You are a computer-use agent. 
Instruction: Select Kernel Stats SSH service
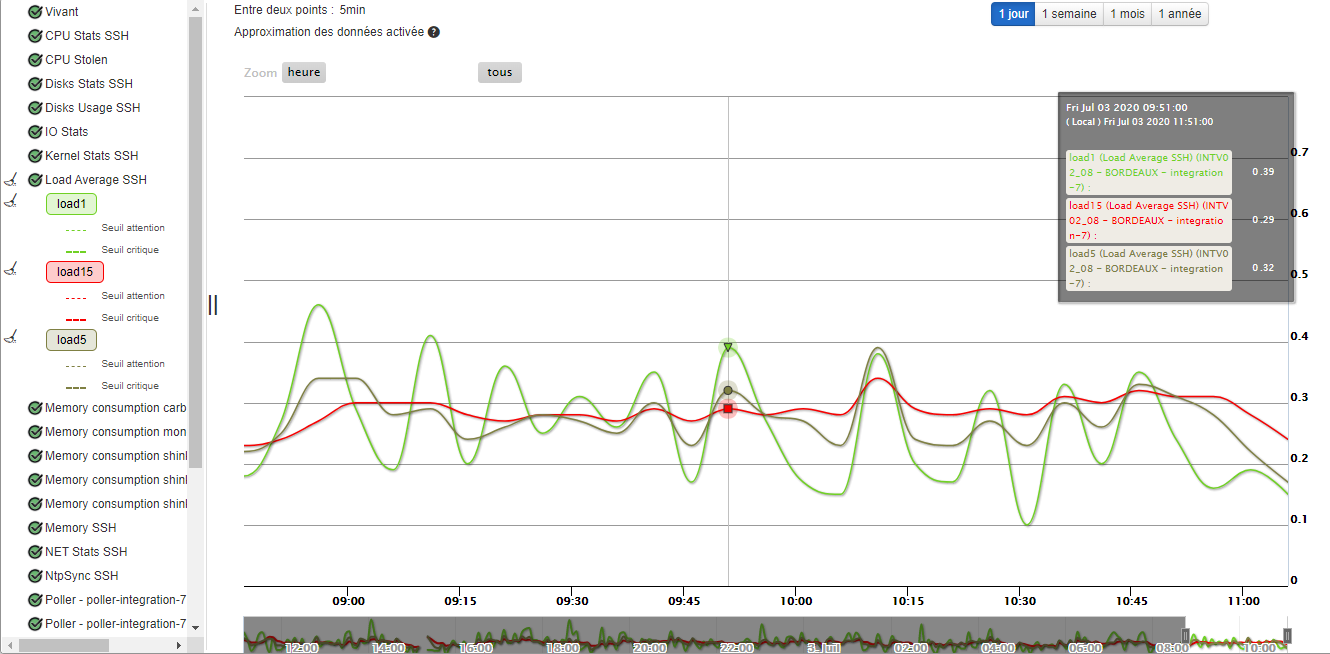tap(92, 156)
